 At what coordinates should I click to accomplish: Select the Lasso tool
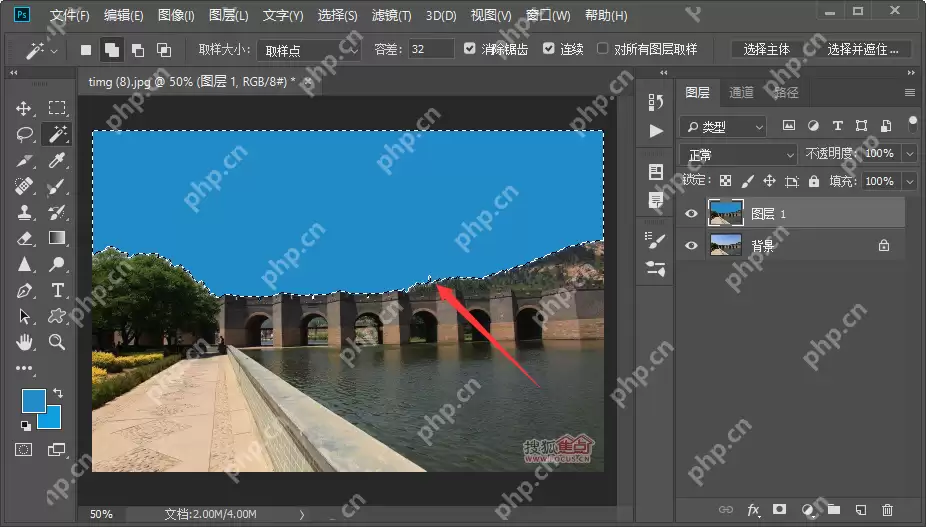coord(24,134)
